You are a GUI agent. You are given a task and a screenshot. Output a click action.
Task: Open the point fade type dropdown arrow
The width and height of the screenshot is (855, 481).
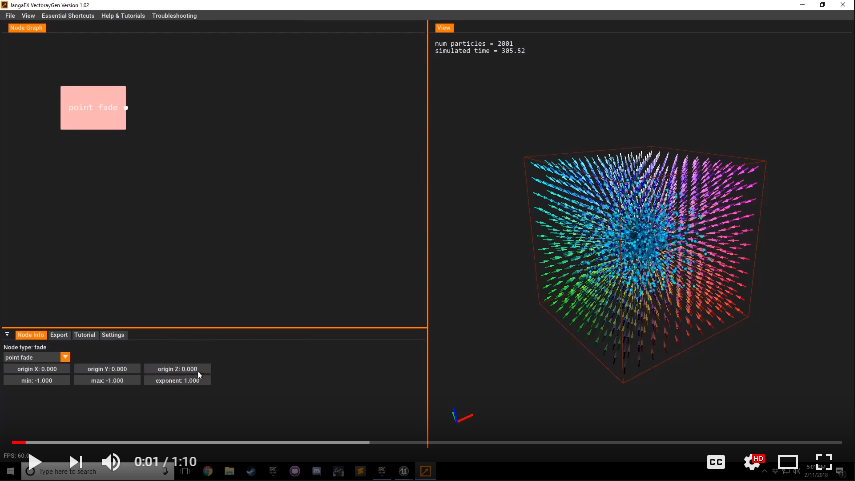click(x=65, y=357)
